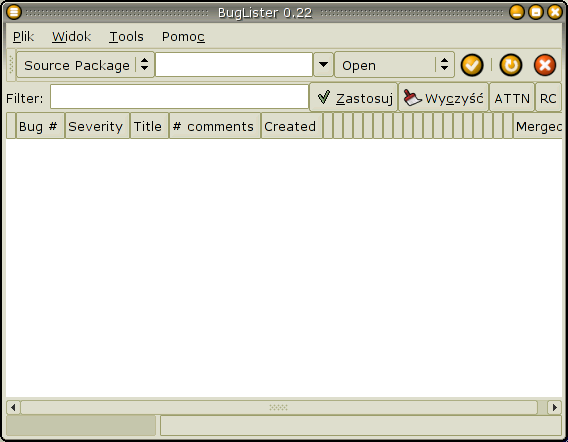Click into the Filter text field
568x442 pixels.
coord(179,96)
